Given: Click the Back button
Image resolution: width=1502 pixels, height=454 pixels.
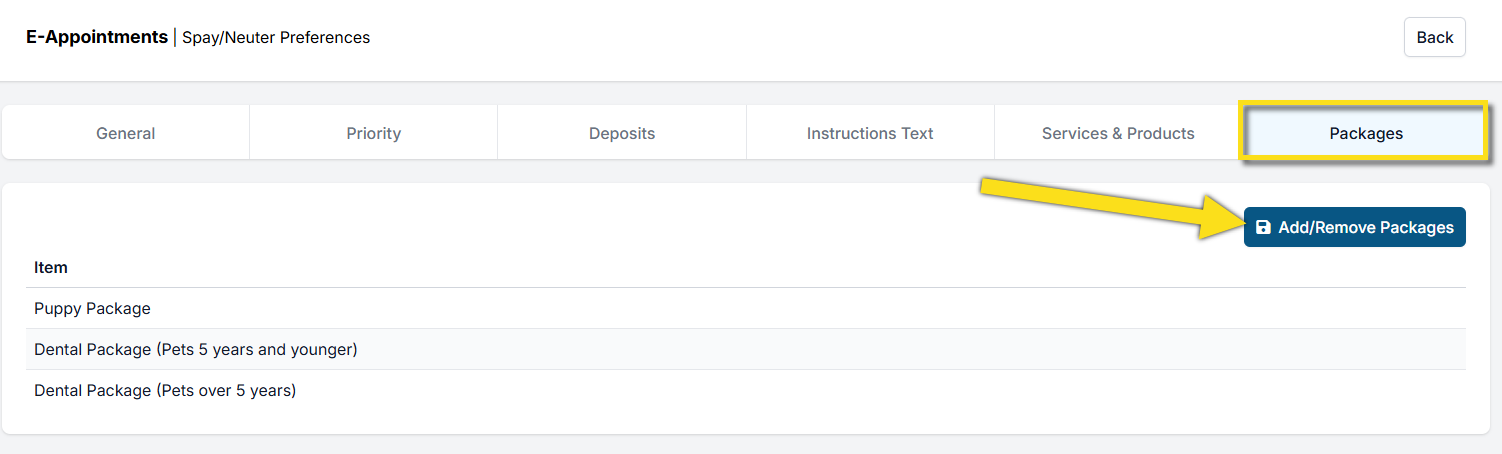Looking at the screenshot, I should coord(1434,37).
